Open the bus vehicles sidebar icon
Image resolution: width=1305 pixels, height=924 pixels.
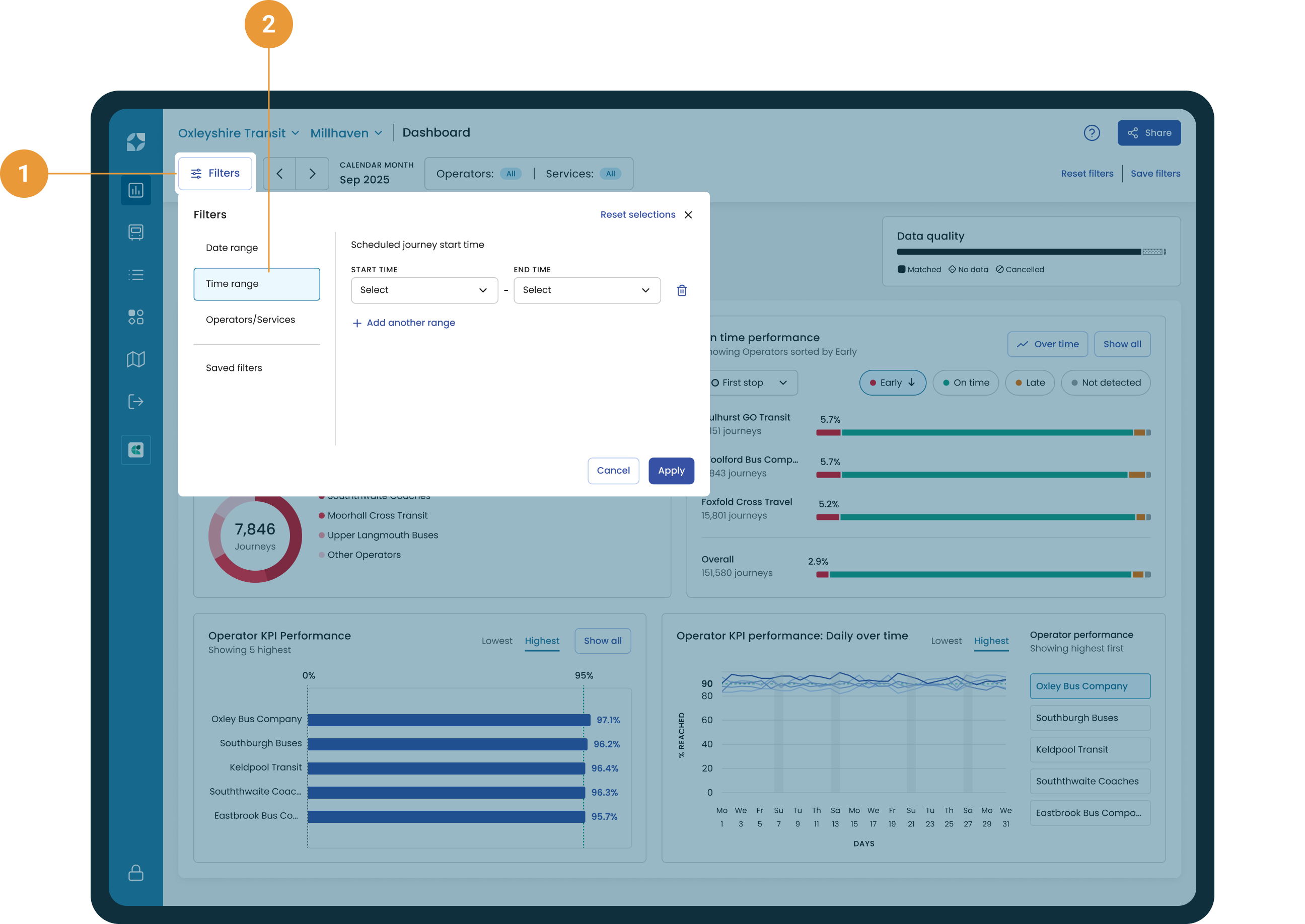pos(135,232)
